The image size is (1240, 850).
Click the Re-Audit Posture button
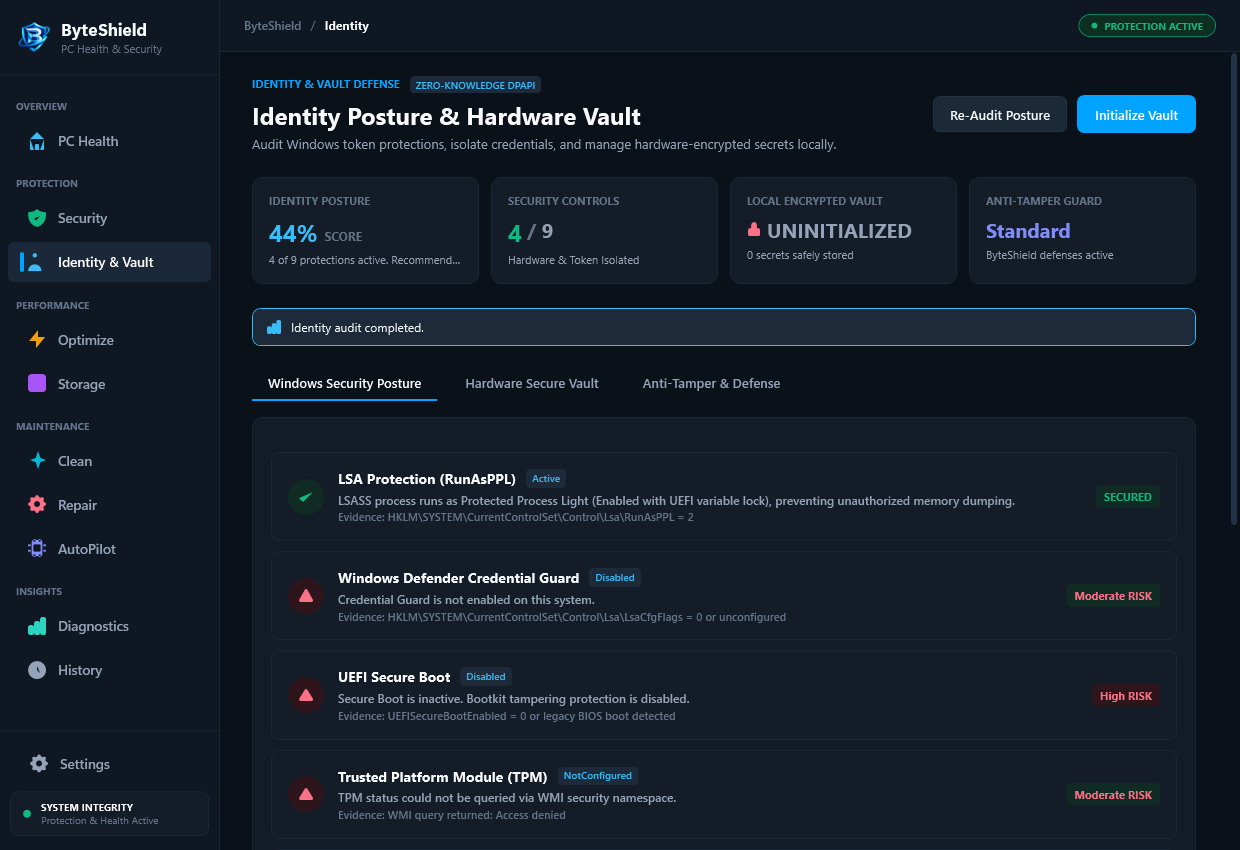pyautogui.click(x=1000, y=115)
